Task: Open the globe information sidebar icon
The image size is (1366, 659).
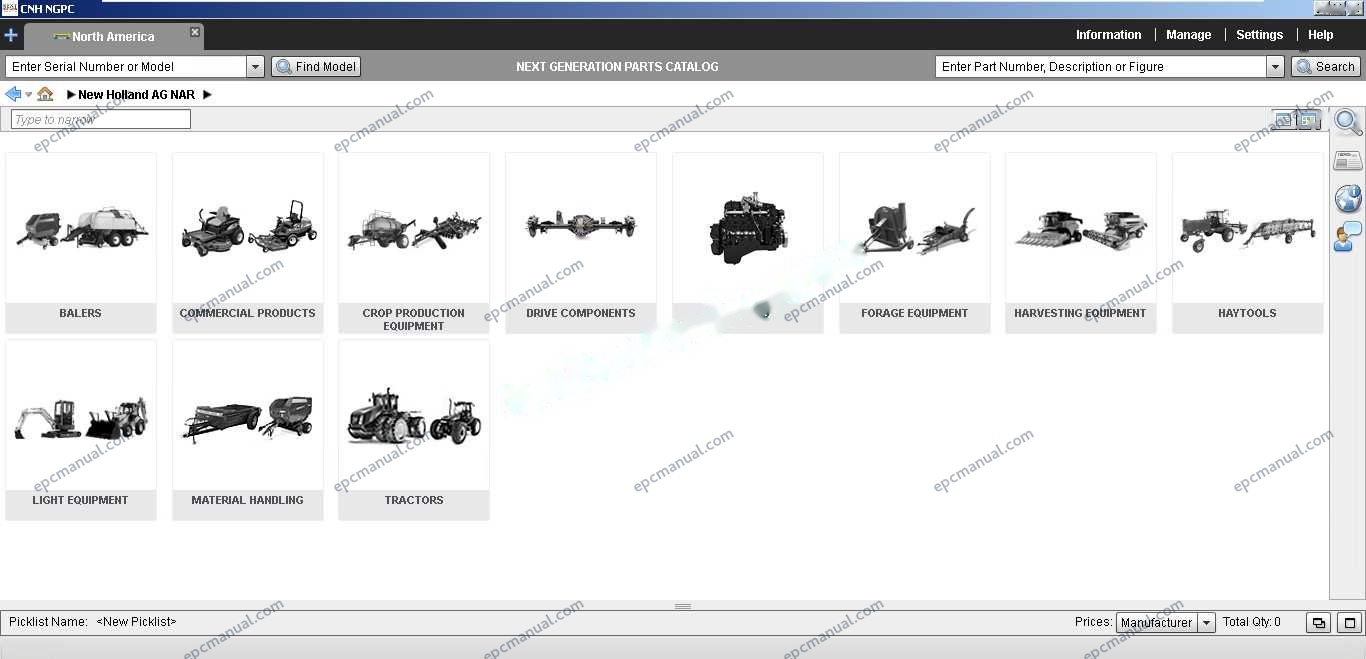Action: [1348, 198]
